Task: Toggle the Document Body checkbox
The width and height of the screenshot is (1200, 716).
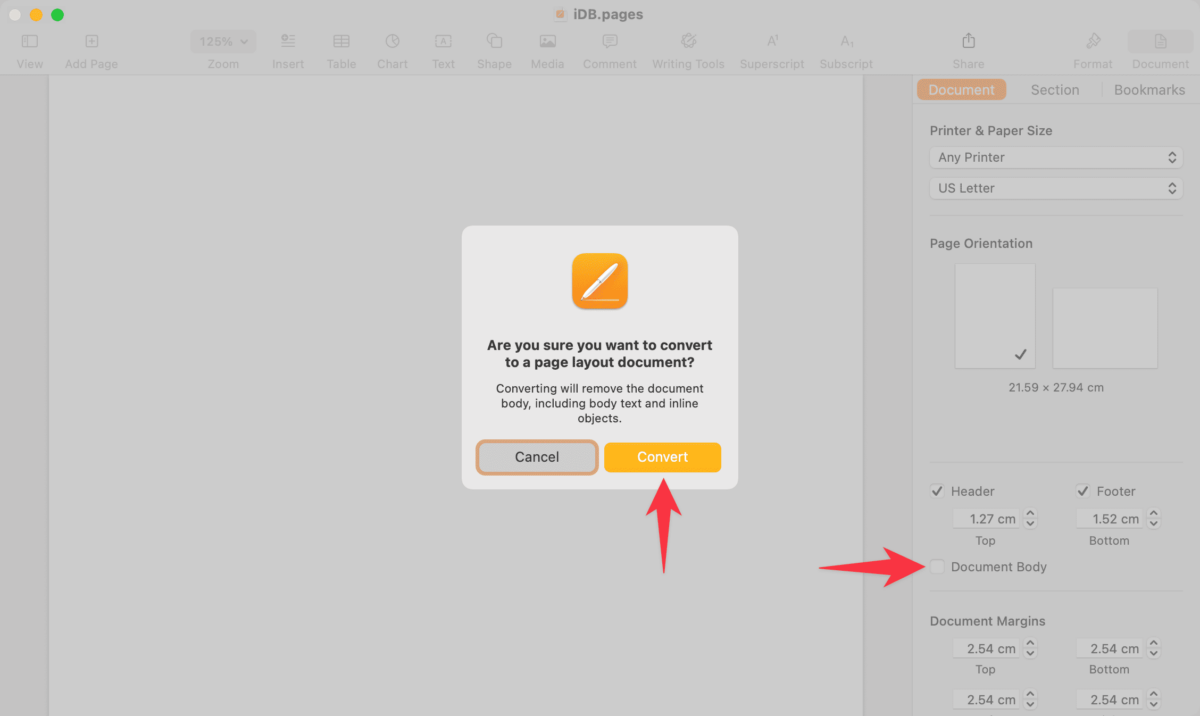Action: click(937, 567)
